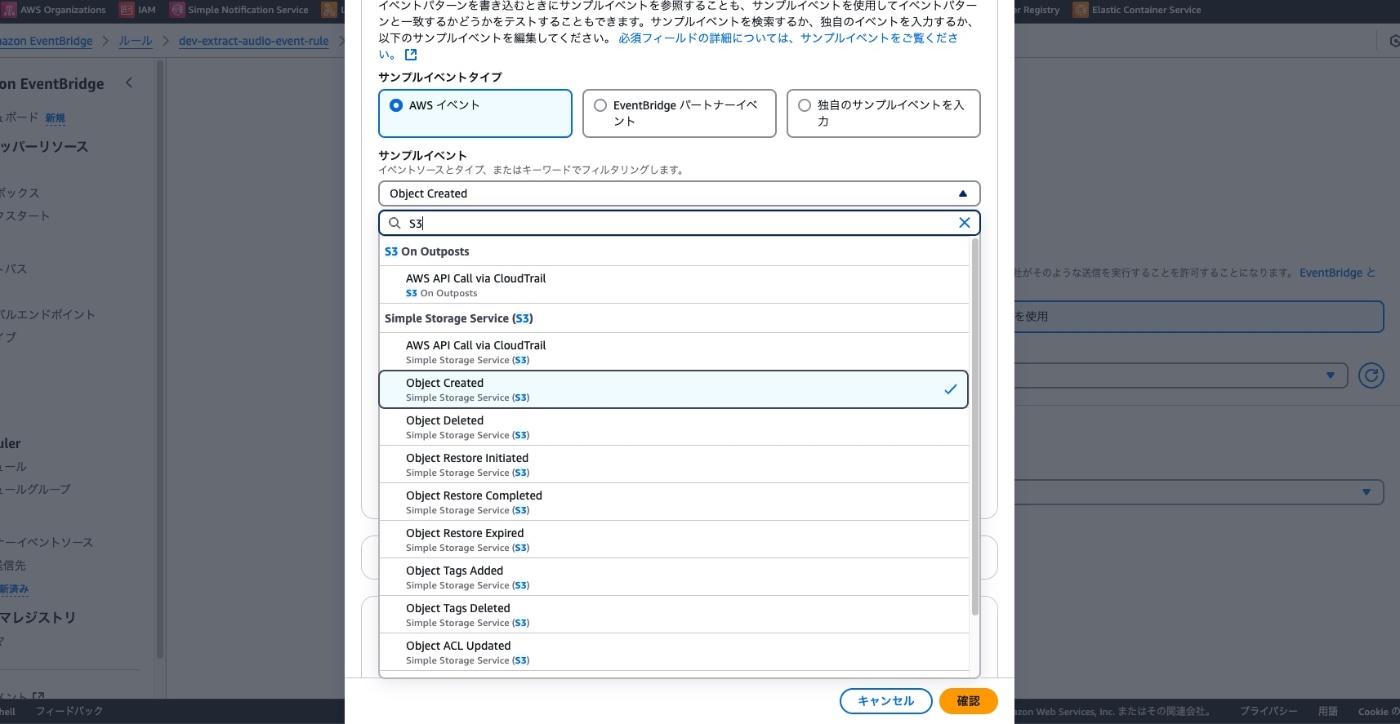The height and width of the screenshot is (724, 1400).
Task: Collapse the Object Created sample event dropdown
Action: coord(679,194)
